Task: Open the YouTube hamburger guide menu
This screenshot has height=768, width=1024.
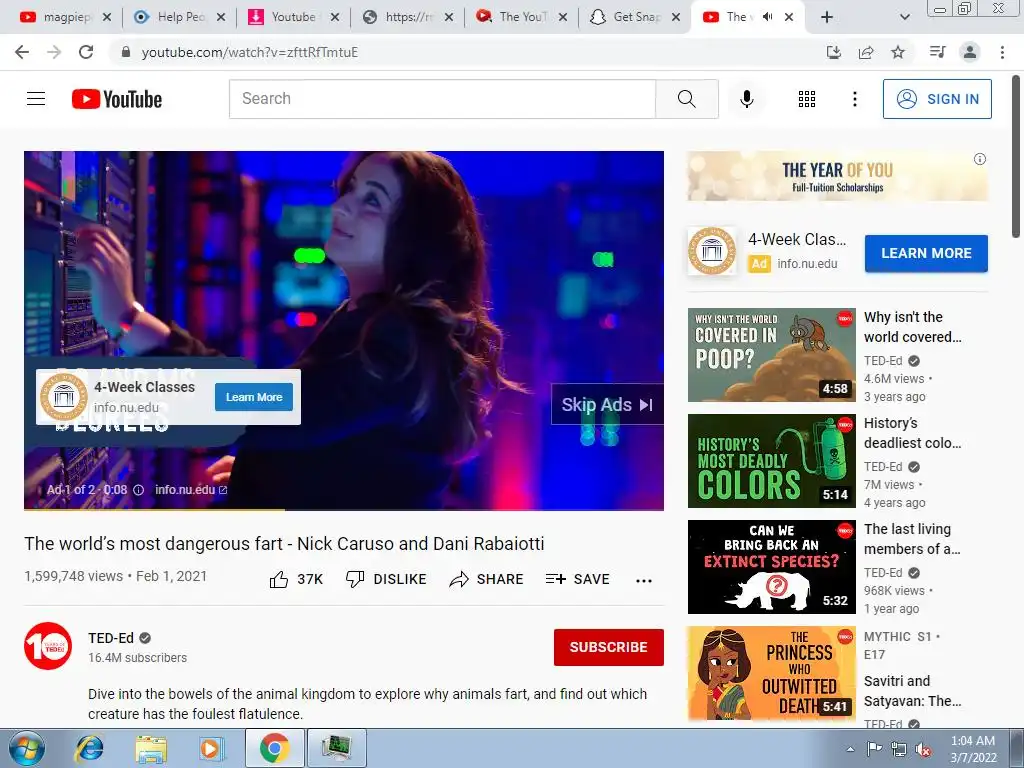Action: pos(36,99)
